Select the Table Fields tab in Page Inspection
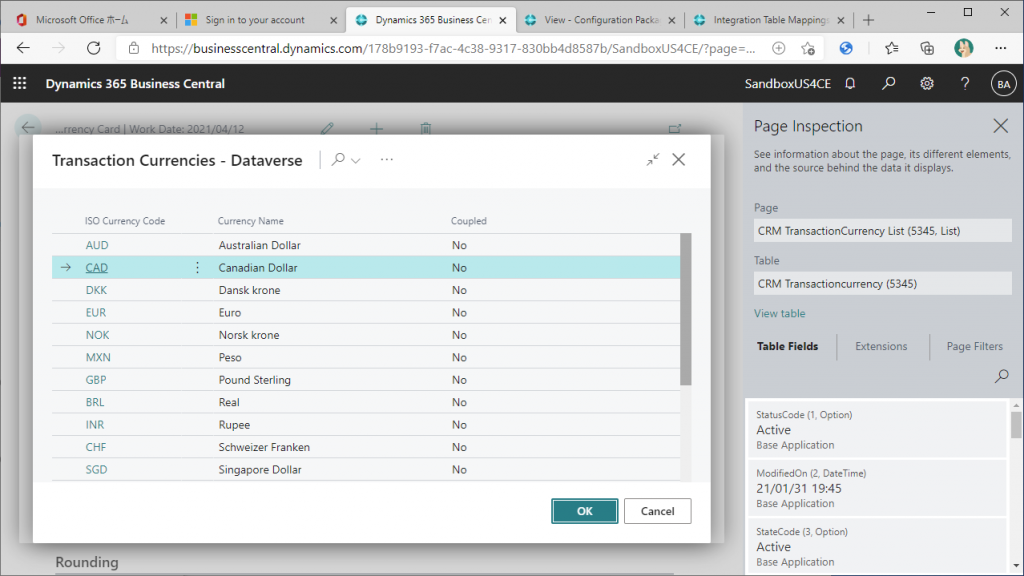 (x=787, y=346)
